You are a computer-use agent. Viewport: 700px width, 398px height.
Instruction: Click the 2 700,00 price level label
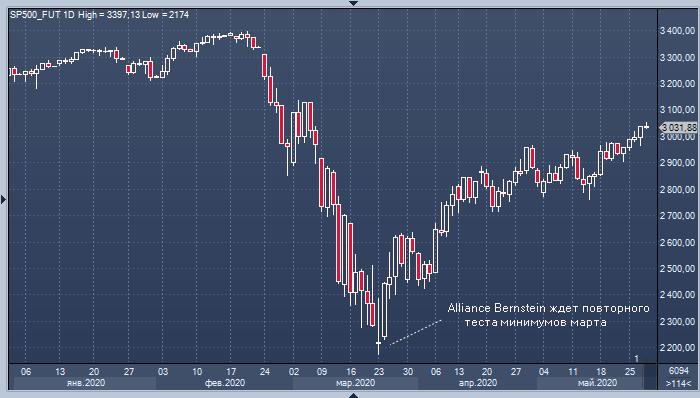click(678, 216)
